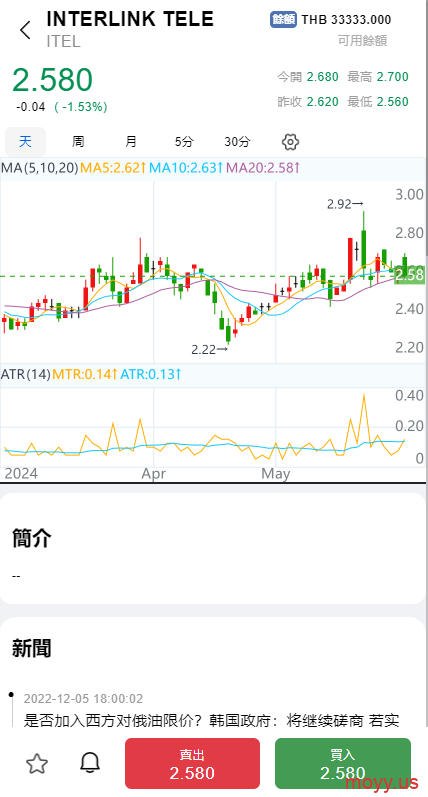Add ITEL to favorites star
The image size is (428, 797).
(37, 763)
